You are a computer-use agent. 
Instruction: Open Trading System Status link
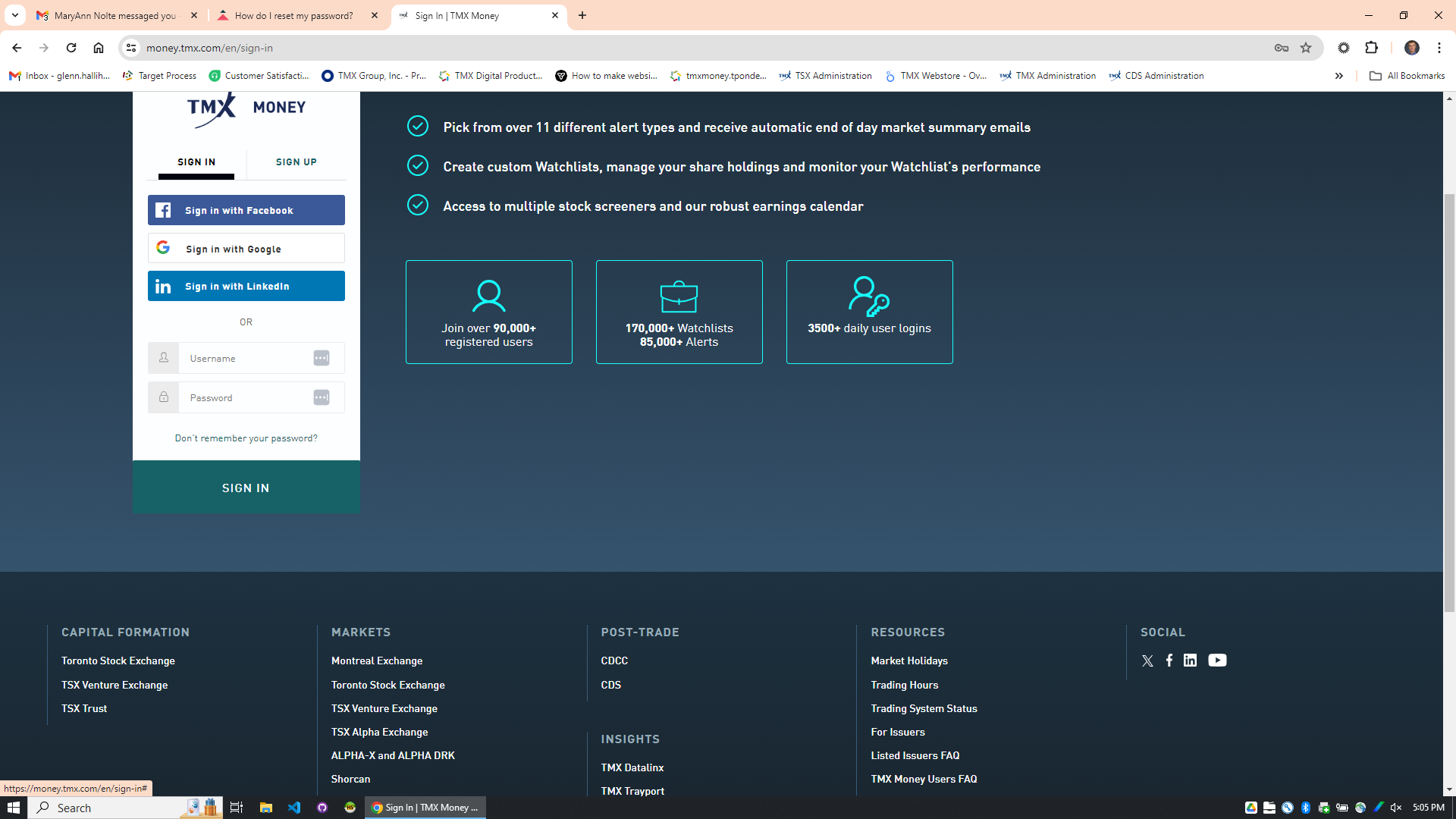924,709
